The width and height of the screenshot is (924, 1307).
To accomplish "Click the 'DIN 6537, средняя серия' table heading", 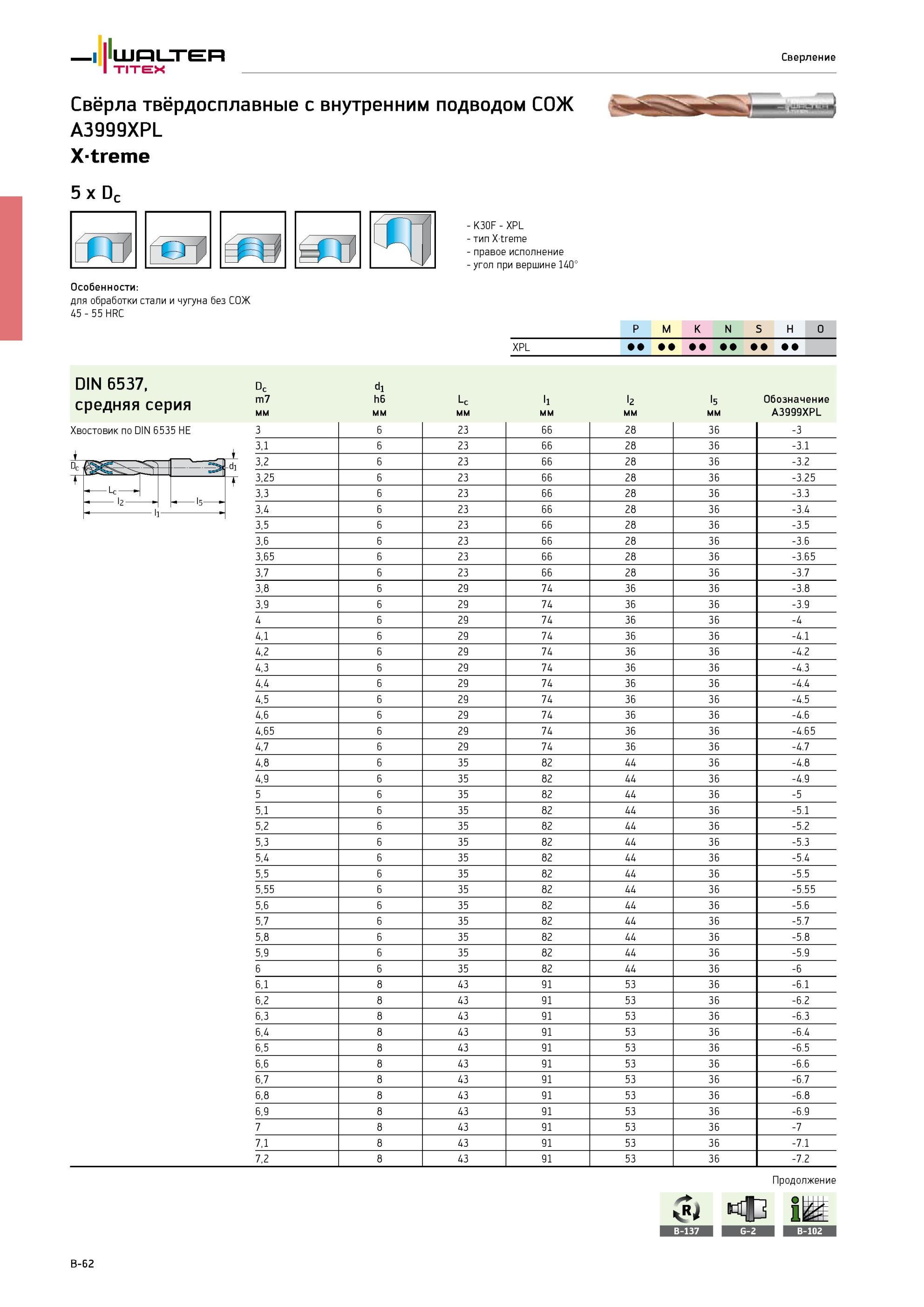I will (x=133, y=394).
